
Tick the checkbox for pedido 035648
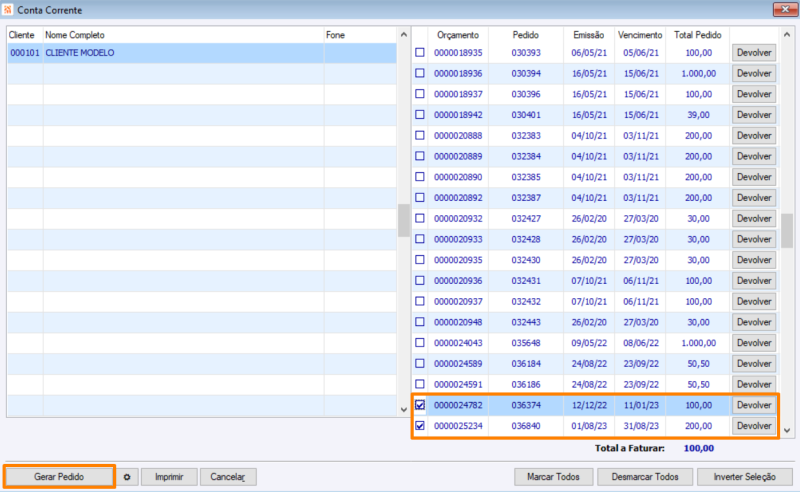point(420,342)
